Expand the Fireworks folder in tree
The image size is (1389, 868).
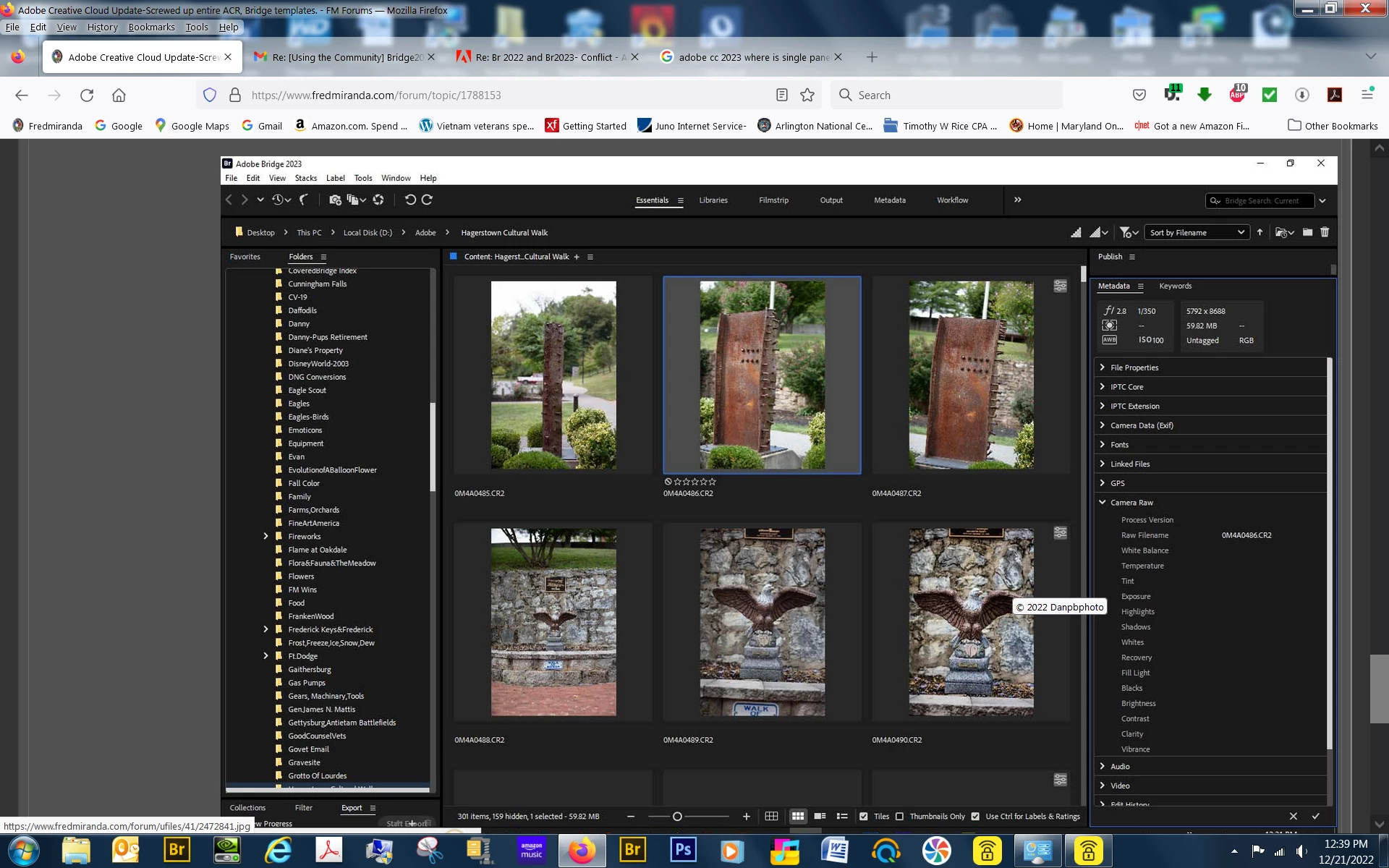click(x=266, y=536)
